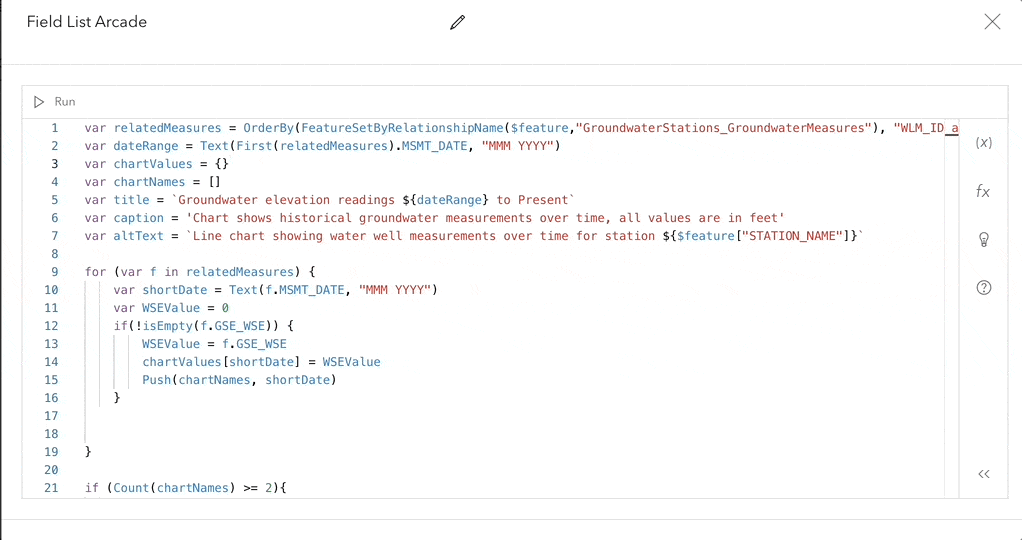Click the "MMM YYYY" string on line 2
This screenshot has height=540, width=1022.
pos(518,146)
